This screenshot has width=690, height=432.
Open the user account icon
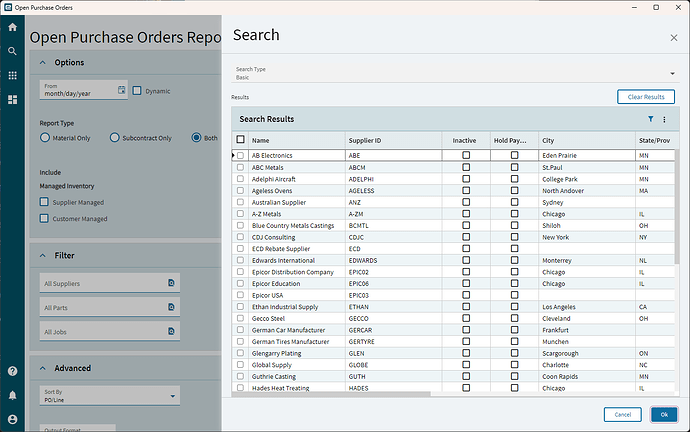12,419
